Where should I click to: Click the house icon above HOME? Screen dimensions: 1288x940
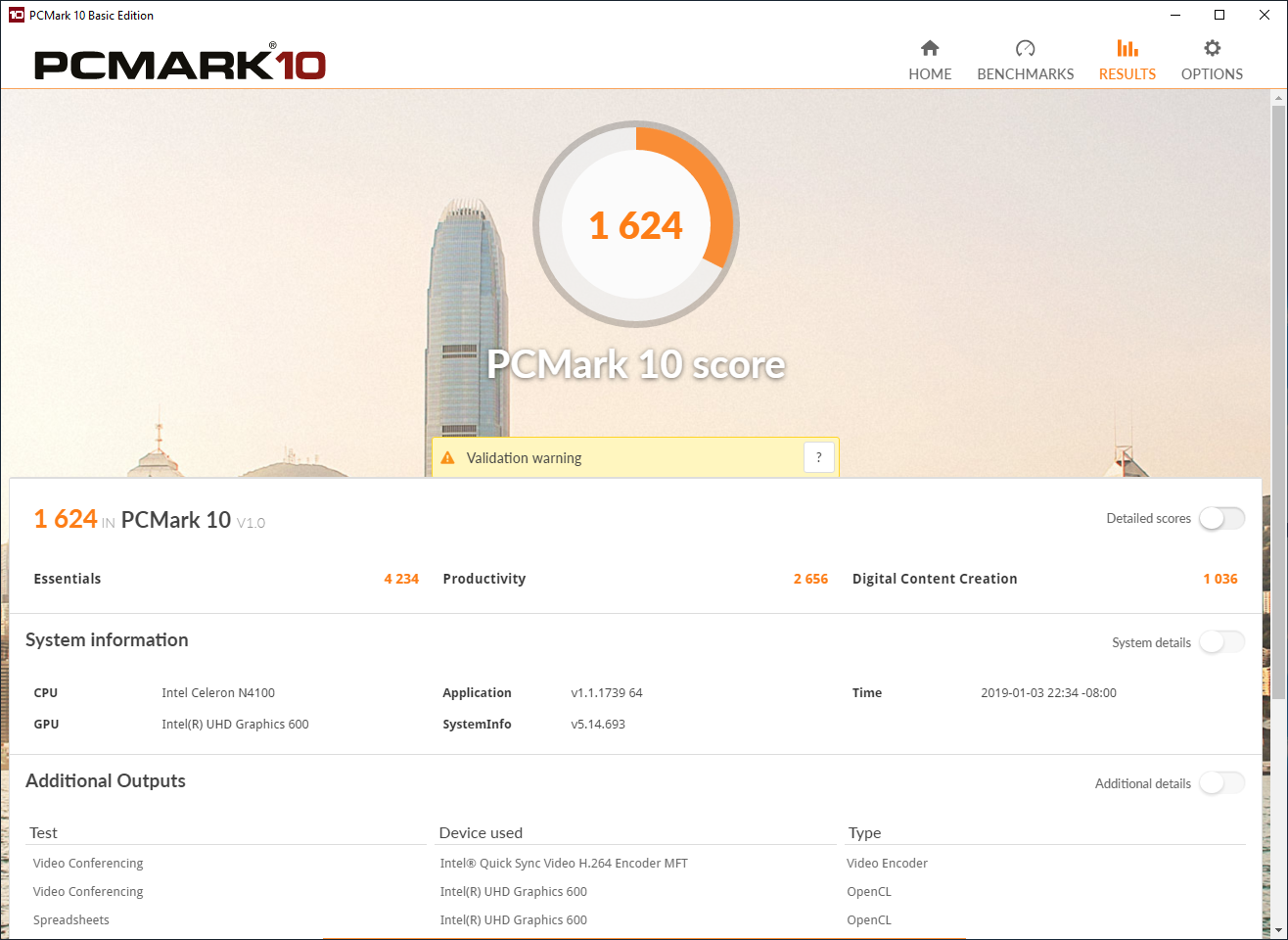click(930, 48)
